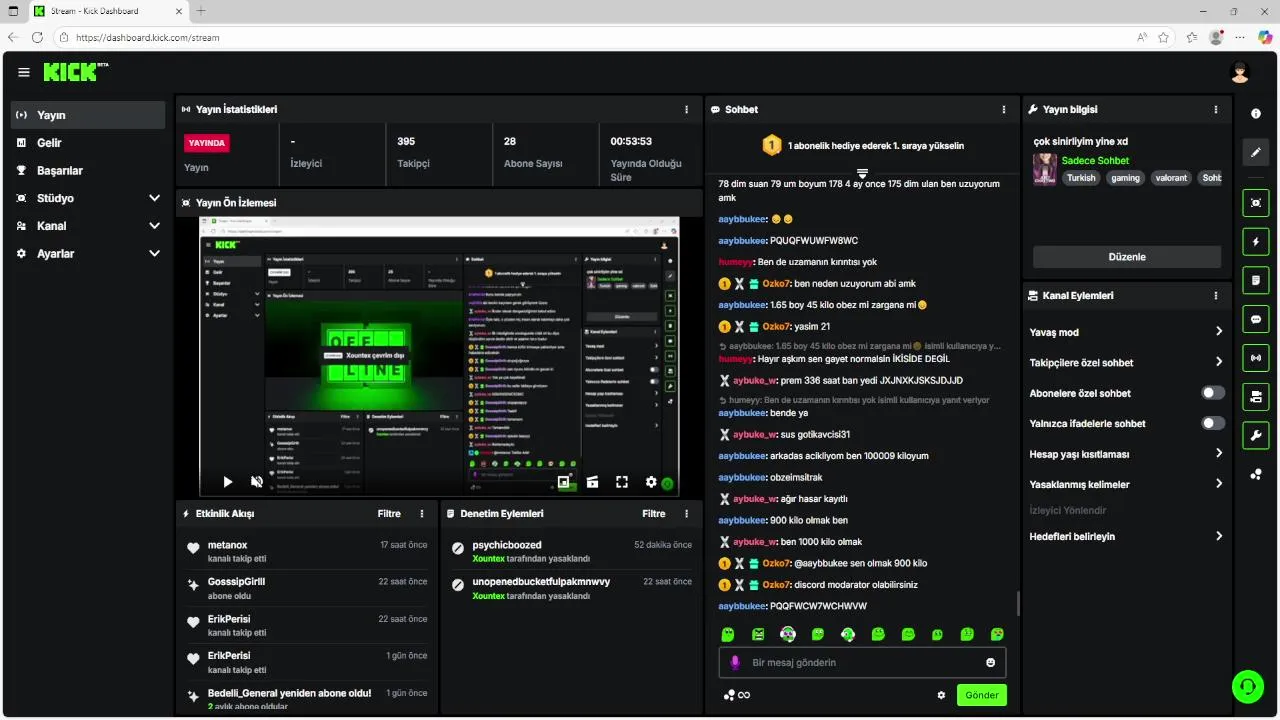Open the Kanal Eylemleri panel three-dot menu
The width and height of the screenshot is (1280, 720).
pos(1216,296)
